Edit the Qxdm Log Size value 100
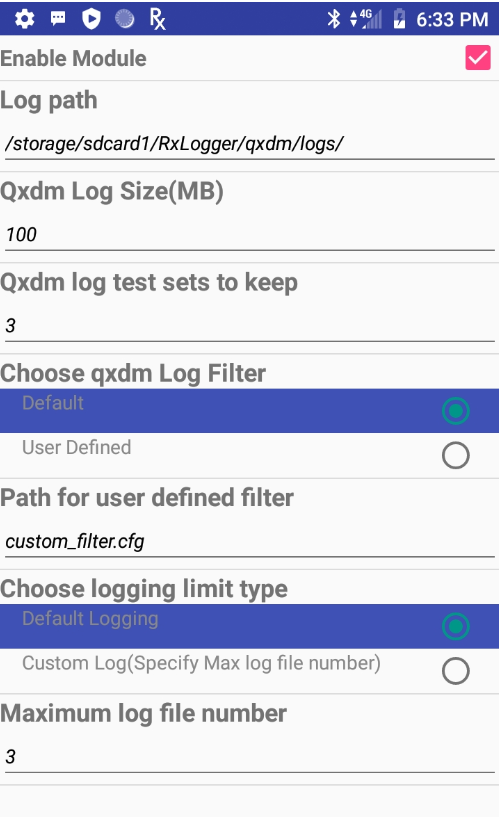This screenshot has height=817, width=499. click(x=250, y=234)
